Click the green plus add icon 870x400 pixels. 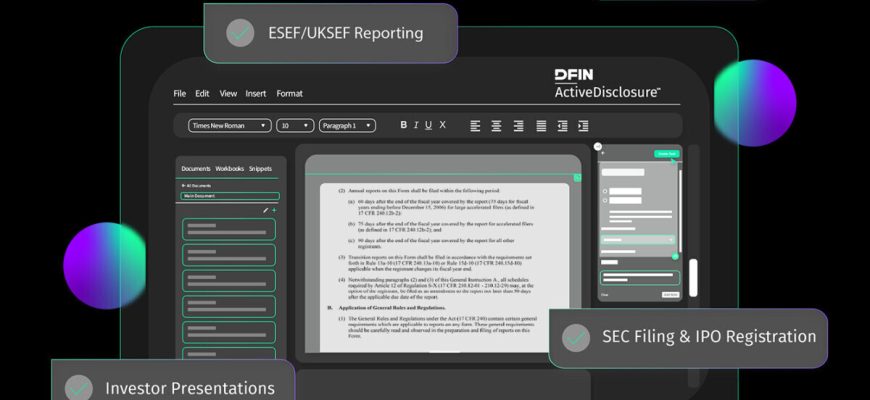tap(274, 210)
